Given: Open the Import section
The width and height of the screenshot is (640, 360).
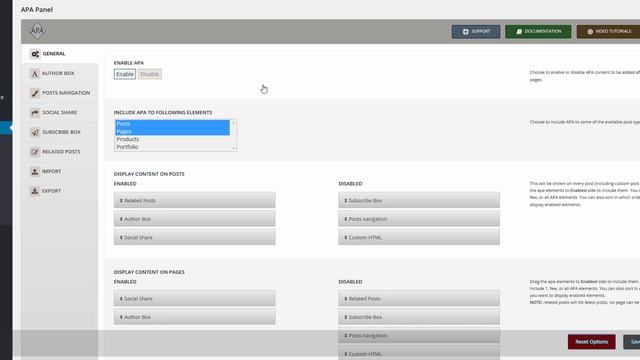Looking at the screenshot, I should pyautogui.click(x=60, y=171).
